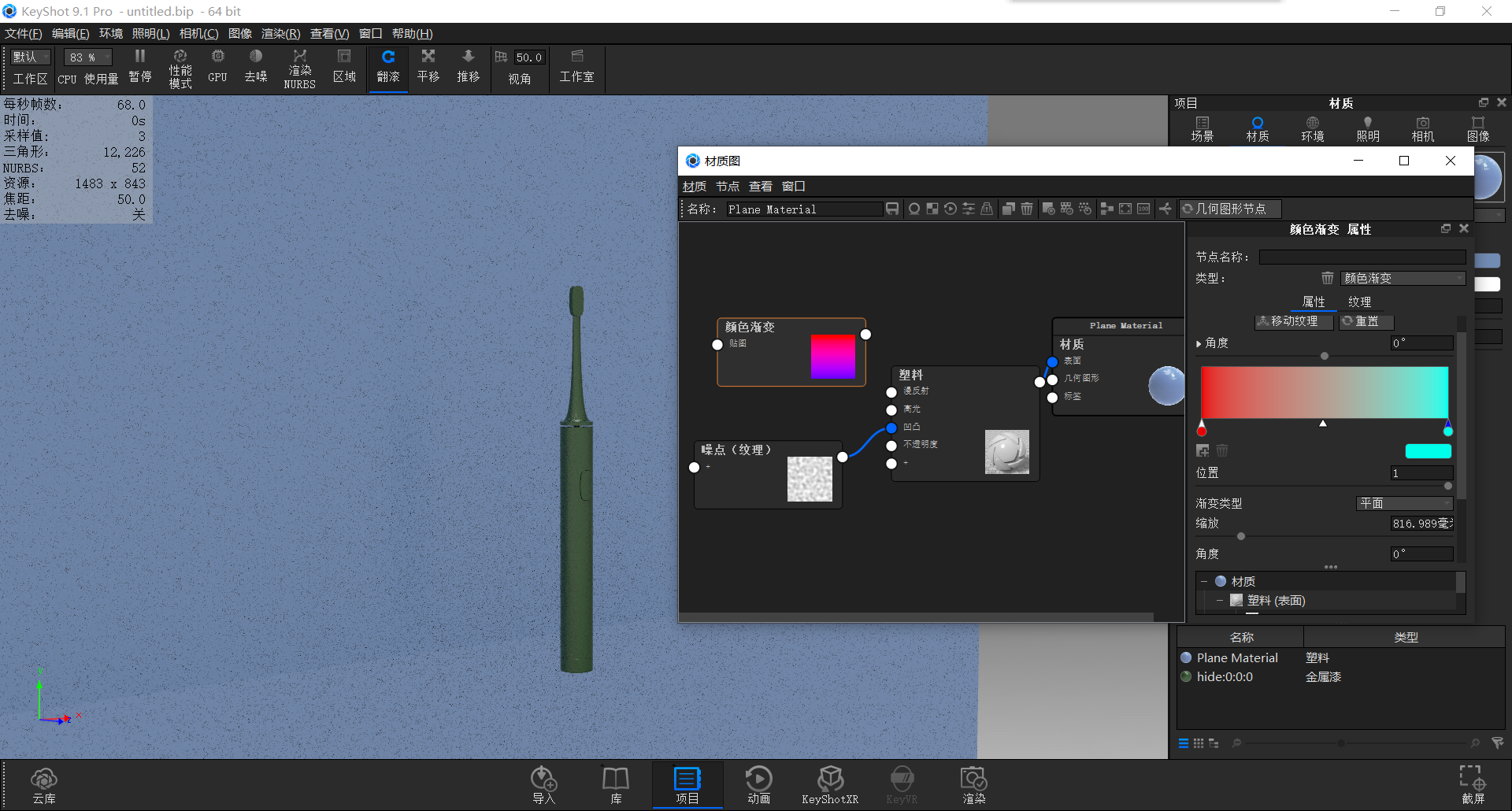The height and width of the screenshot is (811, 1512).
Task: Open 云库 cloud library from bottom dock
Action: (44, 783)
